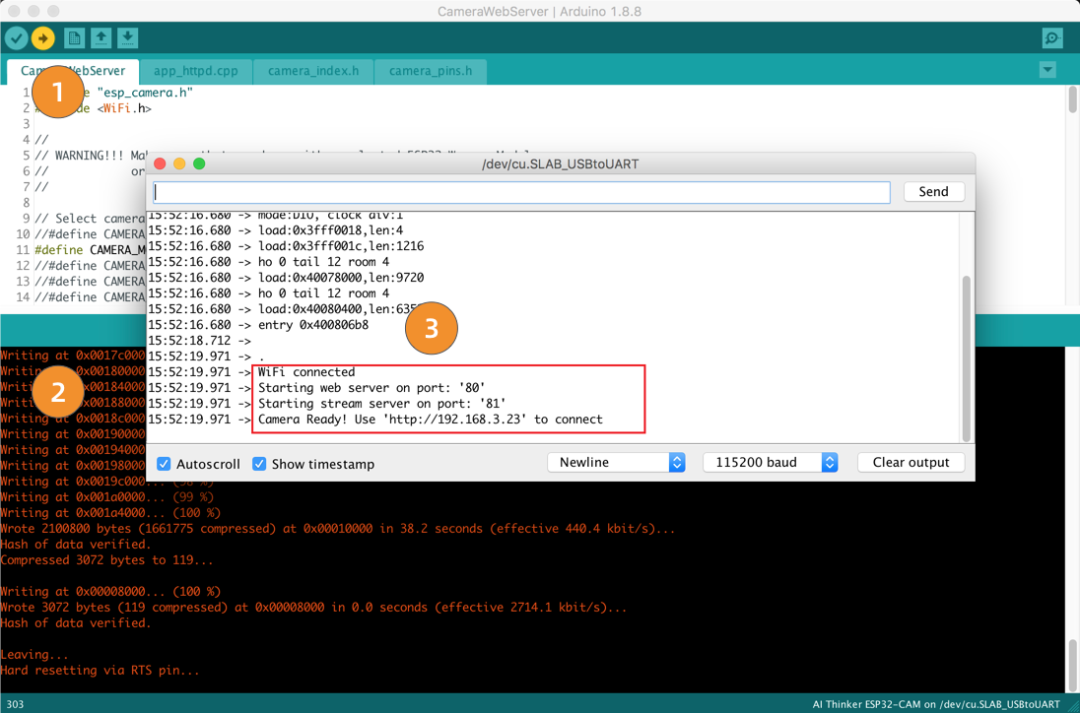
Task: Open the 115200 baud dropdown
Action: pos(770,462)
